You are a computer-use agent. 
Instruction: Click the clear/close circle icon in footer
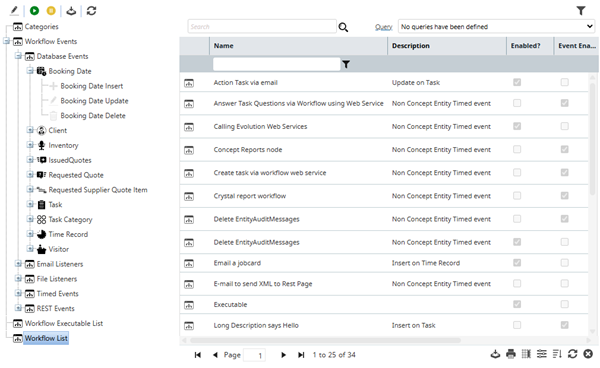point(588,354)
